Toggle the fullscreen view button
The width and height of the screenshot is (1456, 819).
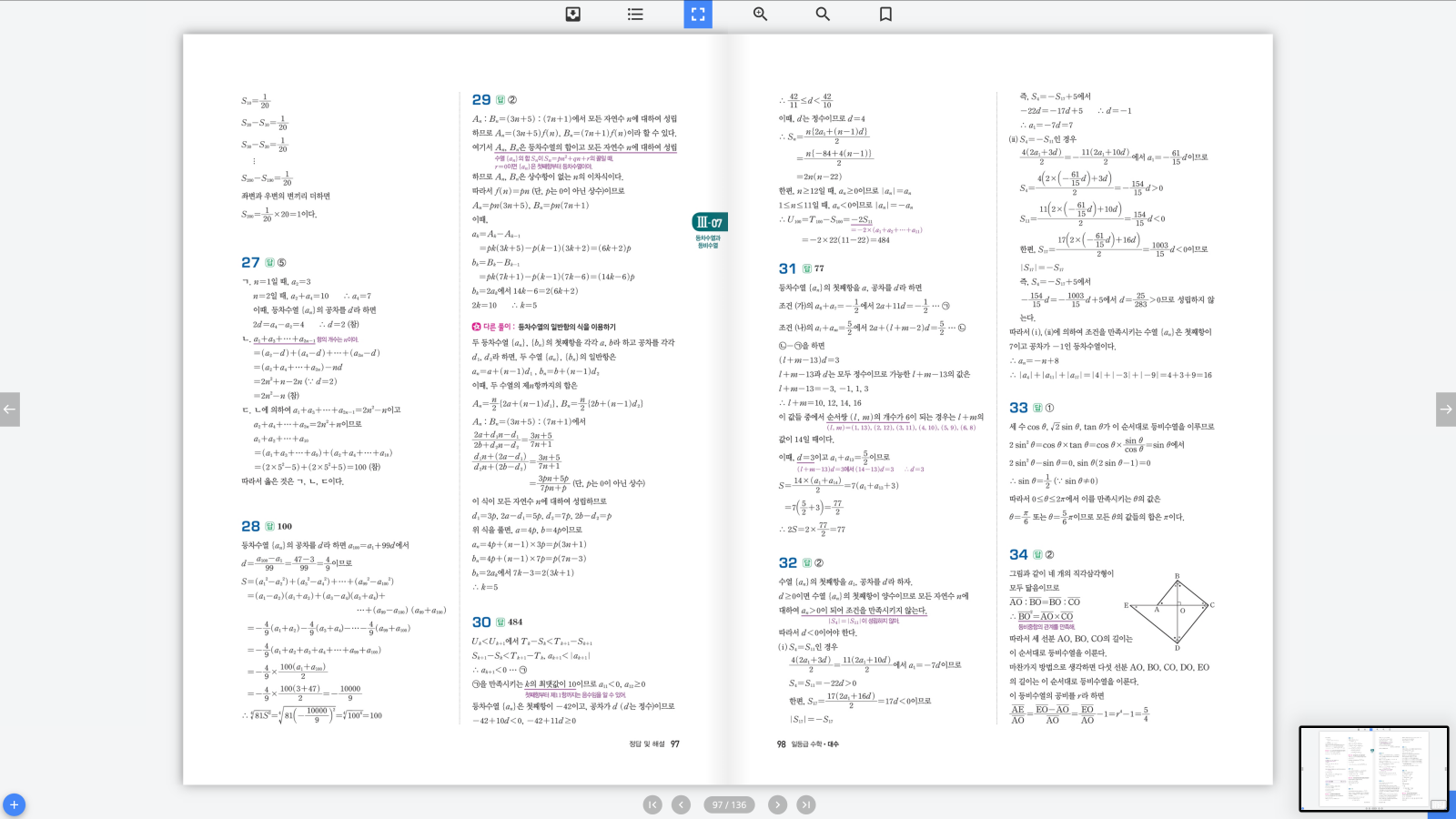point(698,14)
